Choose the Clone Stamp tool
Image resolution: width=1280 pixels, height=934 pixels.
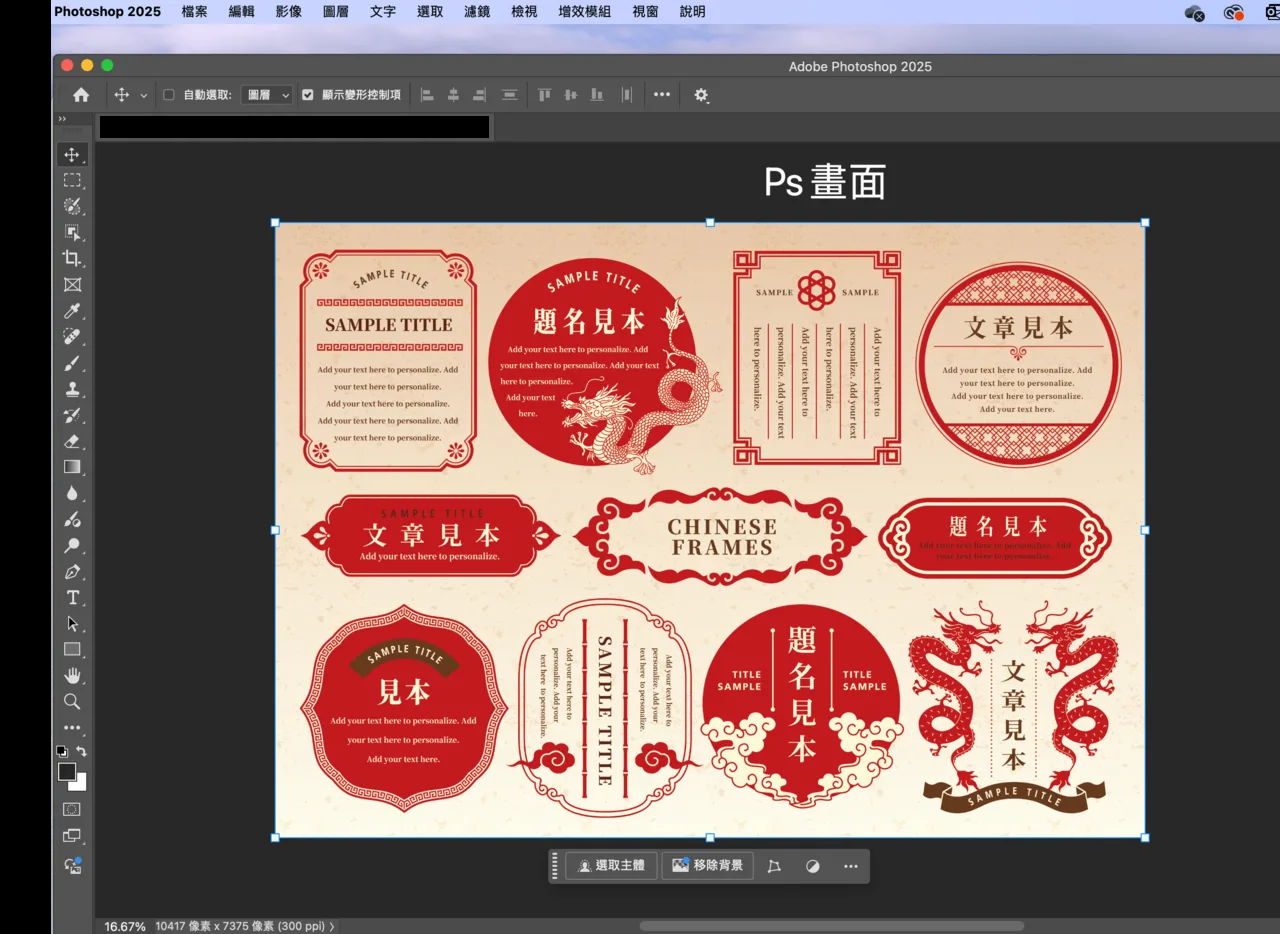pyautogui.click(x=72, y=389)
